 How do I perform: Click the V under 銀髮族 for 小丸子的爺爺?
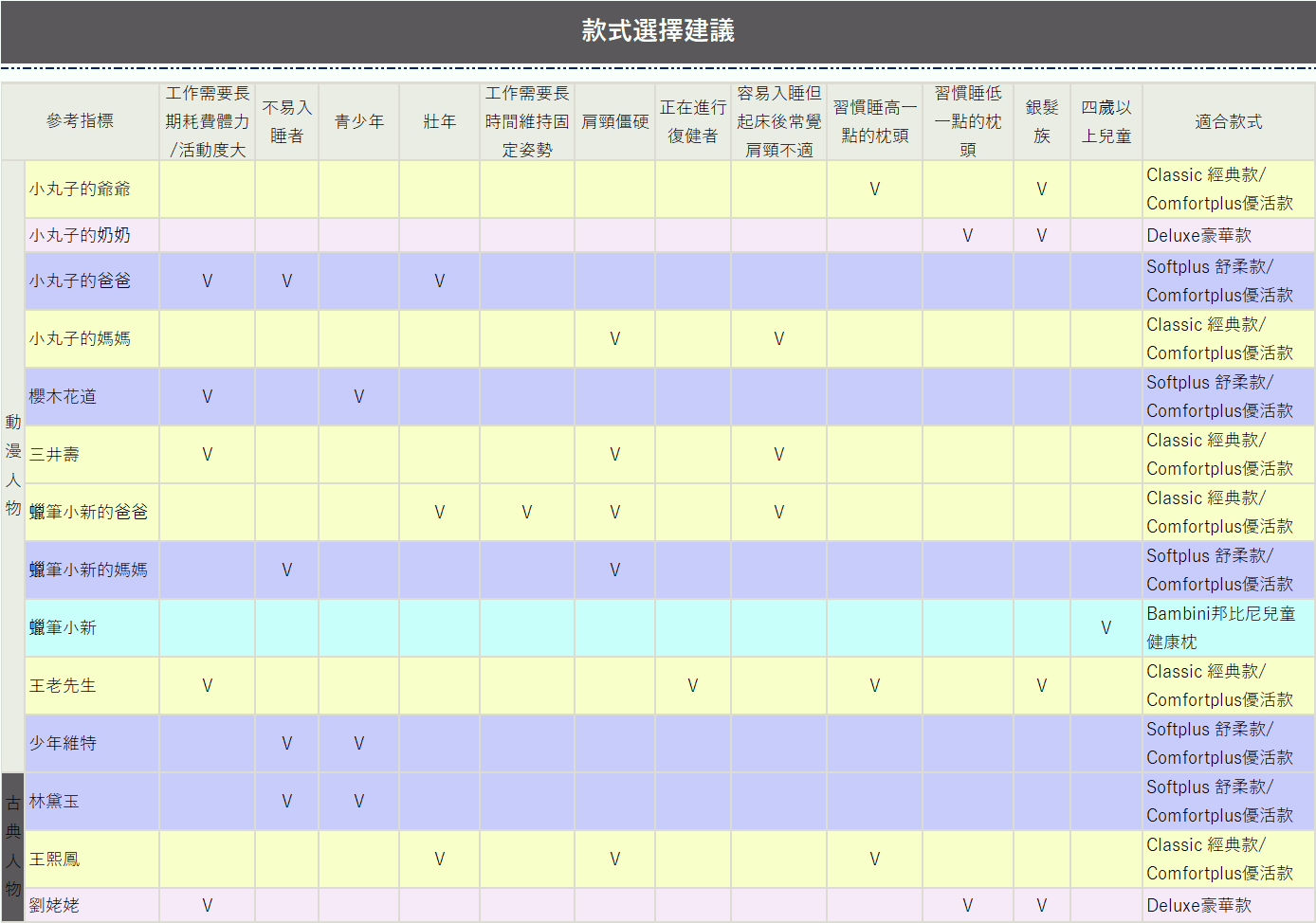click(1041, 190)
